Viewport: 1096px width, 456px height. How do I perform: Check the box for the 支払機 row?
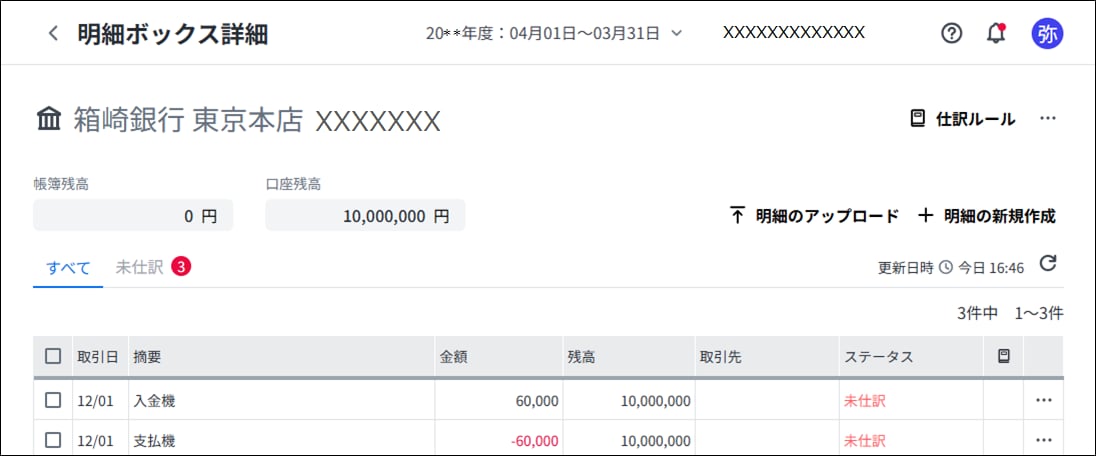coord(53,440)
